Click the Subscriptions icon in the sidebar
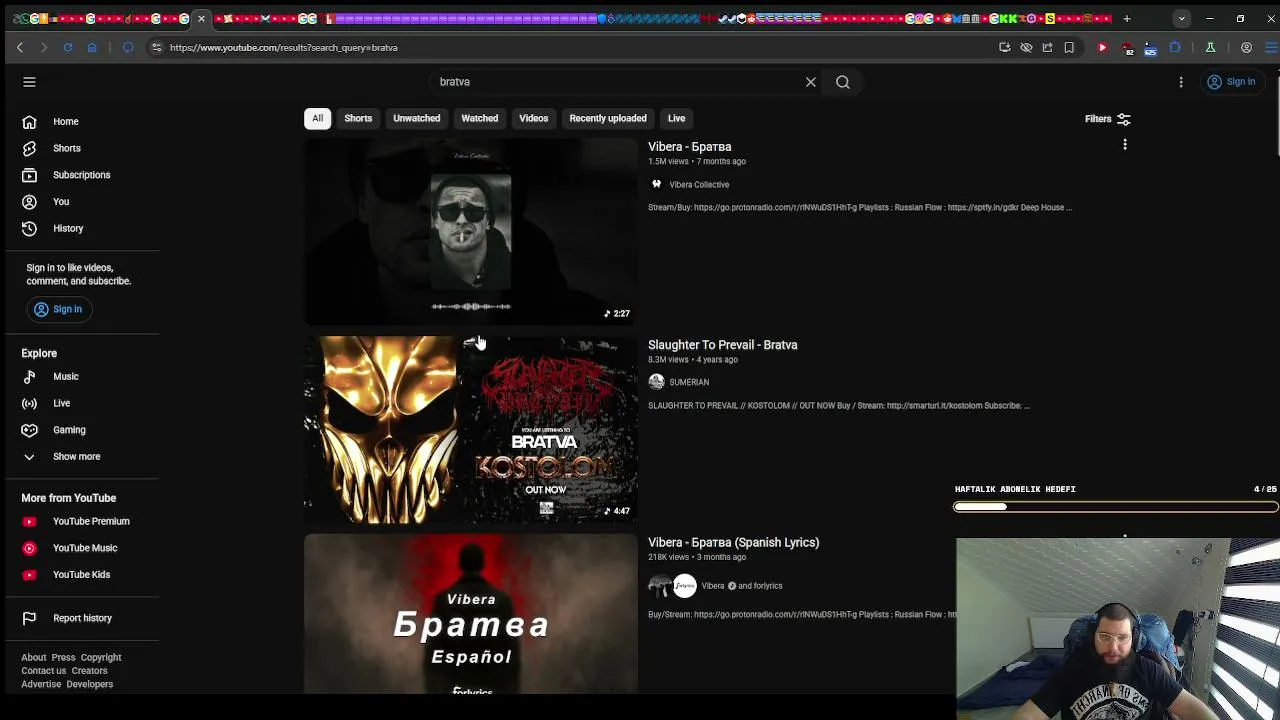1280x720 pixels. 29,175
